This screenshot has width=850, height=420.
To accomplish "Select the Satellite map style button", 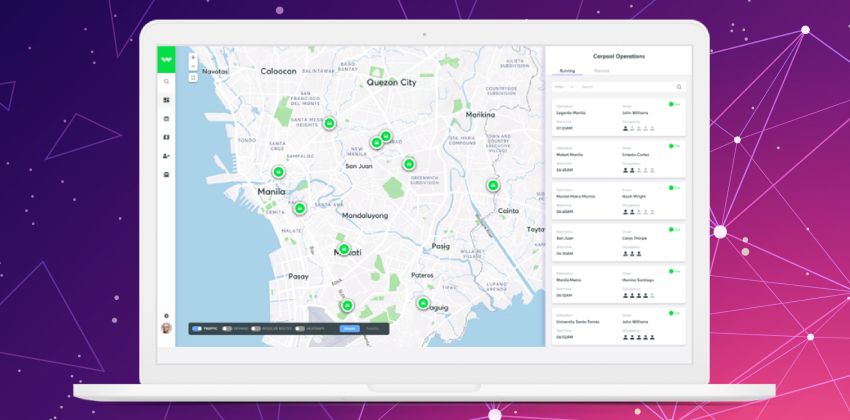I will click(x=372, y=328).
